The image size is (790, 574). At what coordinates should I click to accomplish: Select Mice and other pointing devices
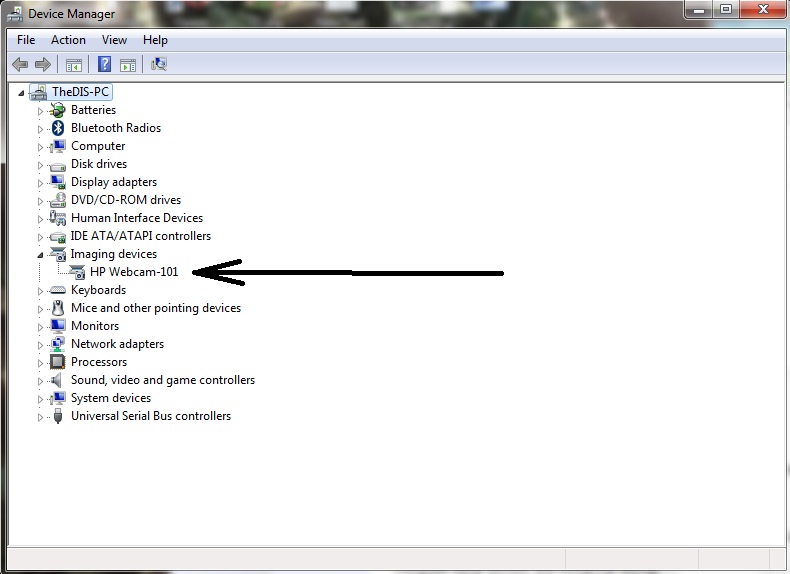155,308
